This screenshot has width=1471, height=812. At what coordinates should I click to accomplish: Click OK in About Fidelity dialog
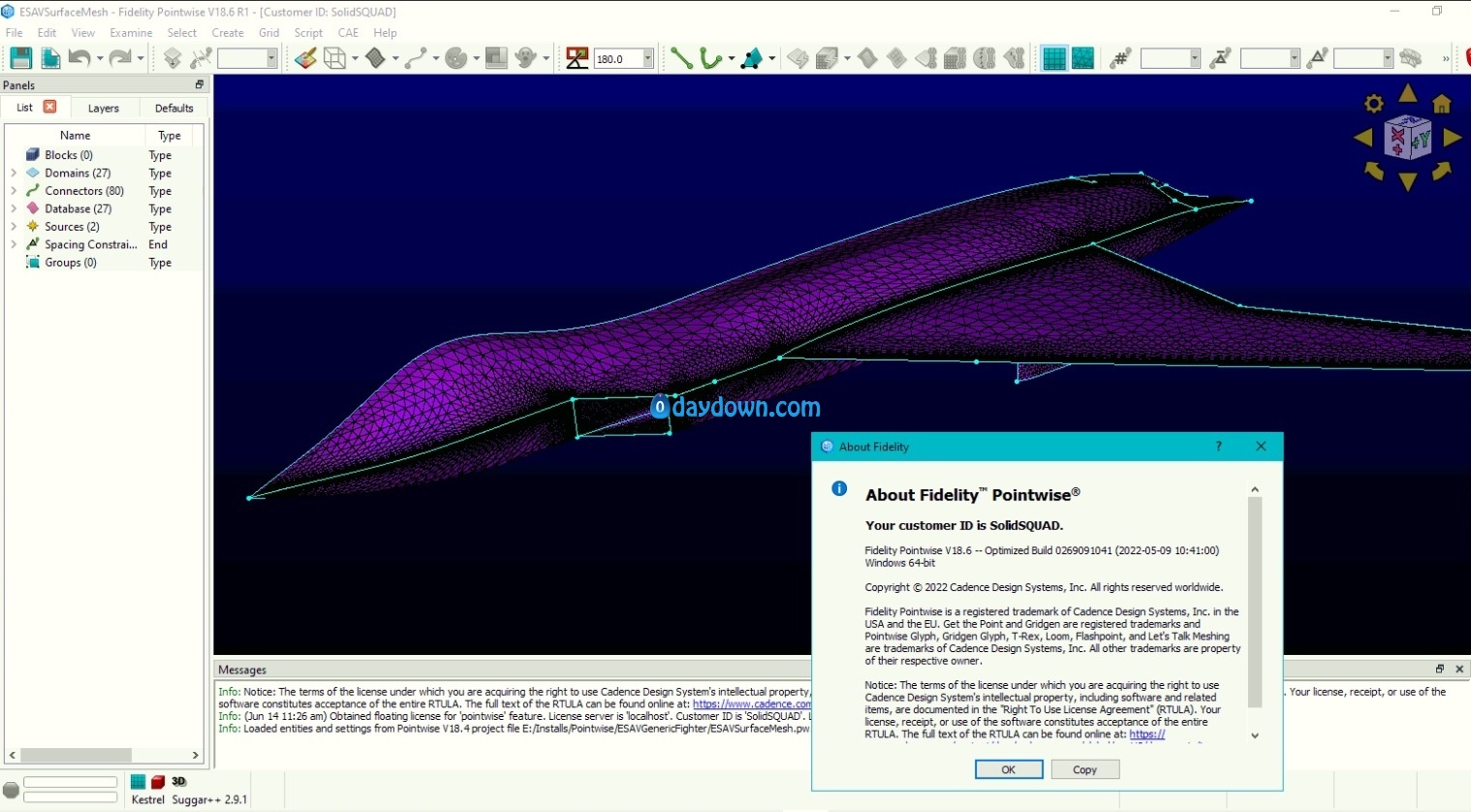coord(1009,769)
